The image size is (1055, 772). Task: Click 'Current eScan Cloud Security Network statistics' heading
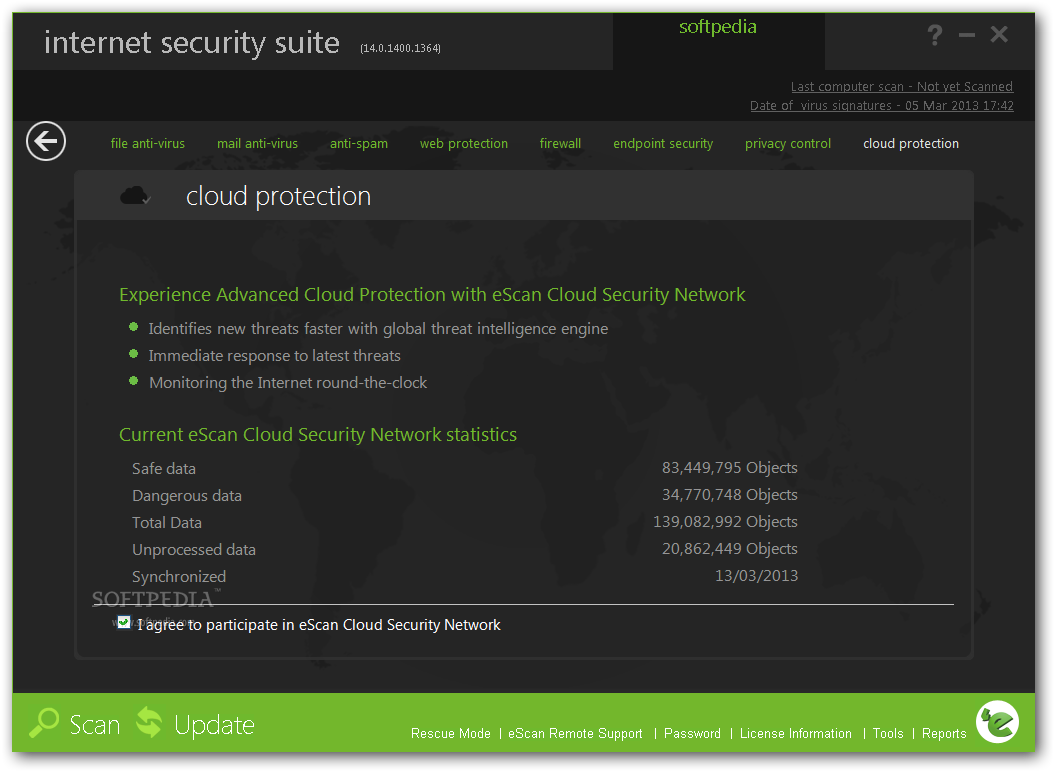click(318, 435)
